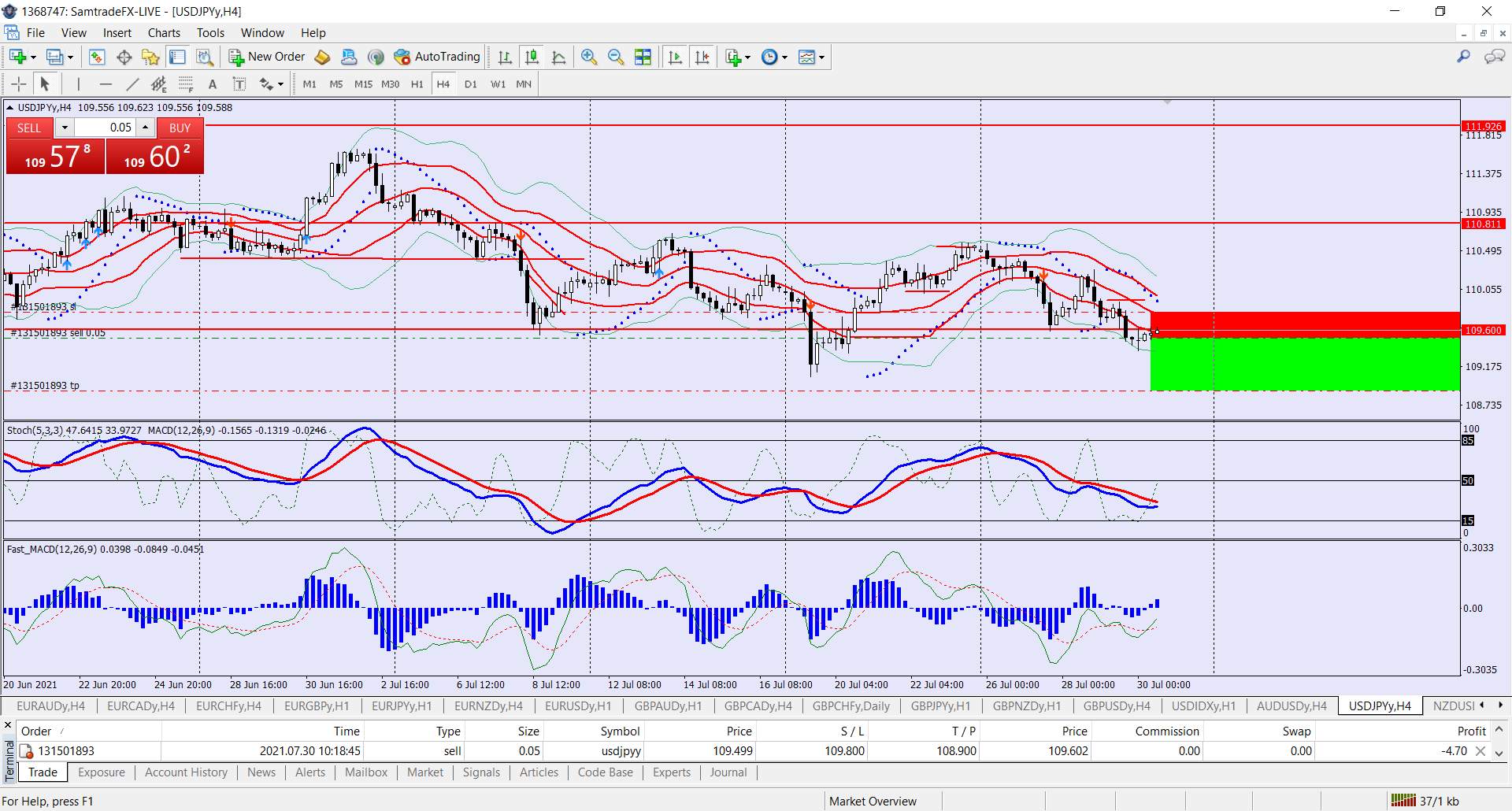Select the Text Label tool

point(239,83)
